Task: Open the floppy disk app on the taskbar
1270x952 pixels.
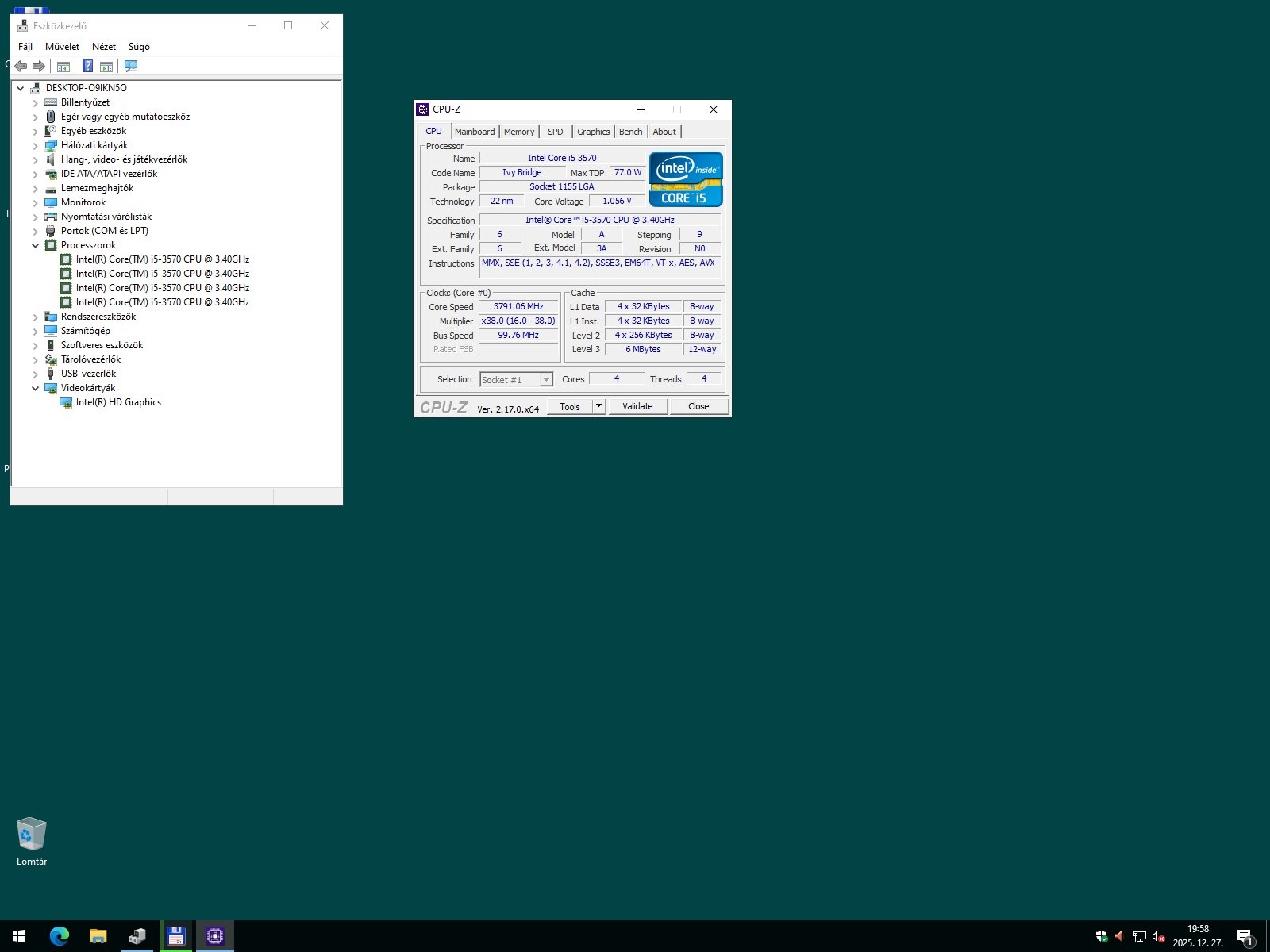Action: point(175,936)
